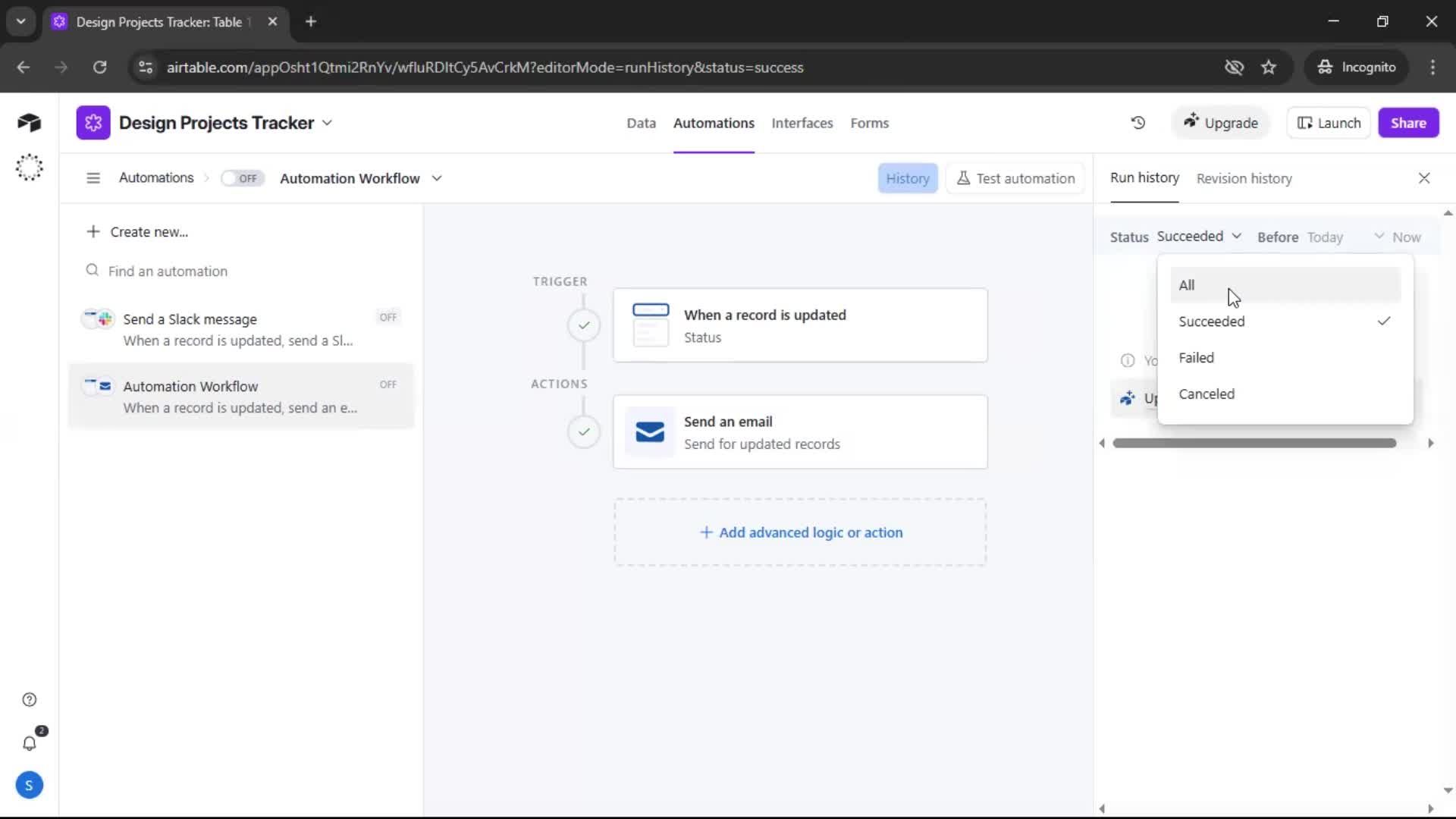The image size is (1456, 819).
Task: Open site information icon in address bar
Action: [146, 67]
